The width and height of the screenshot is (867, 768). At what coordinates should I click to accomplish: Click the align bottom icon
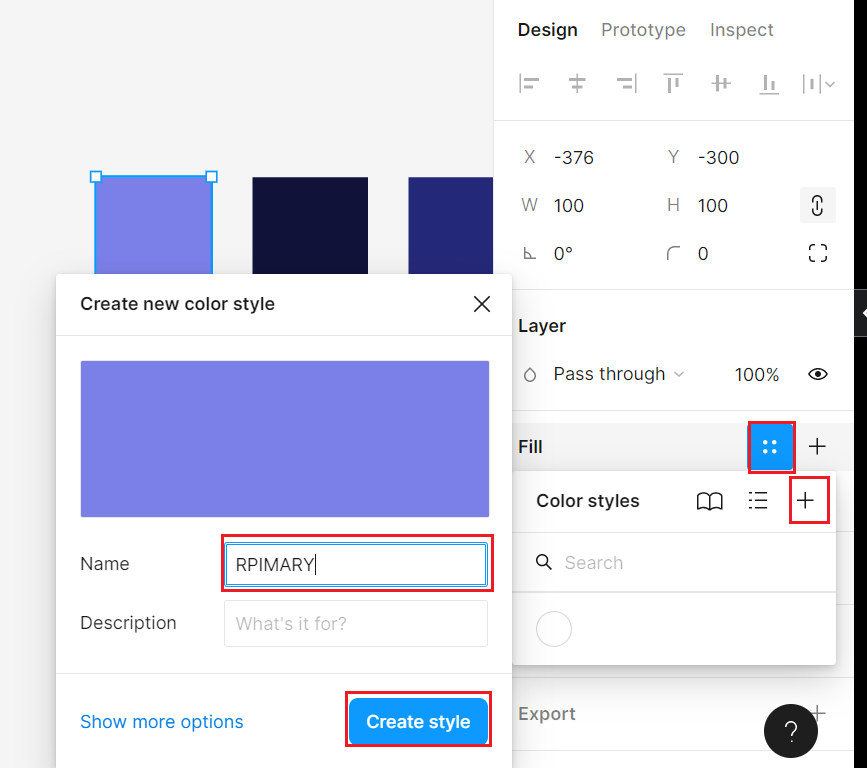[x=769, y=84]
